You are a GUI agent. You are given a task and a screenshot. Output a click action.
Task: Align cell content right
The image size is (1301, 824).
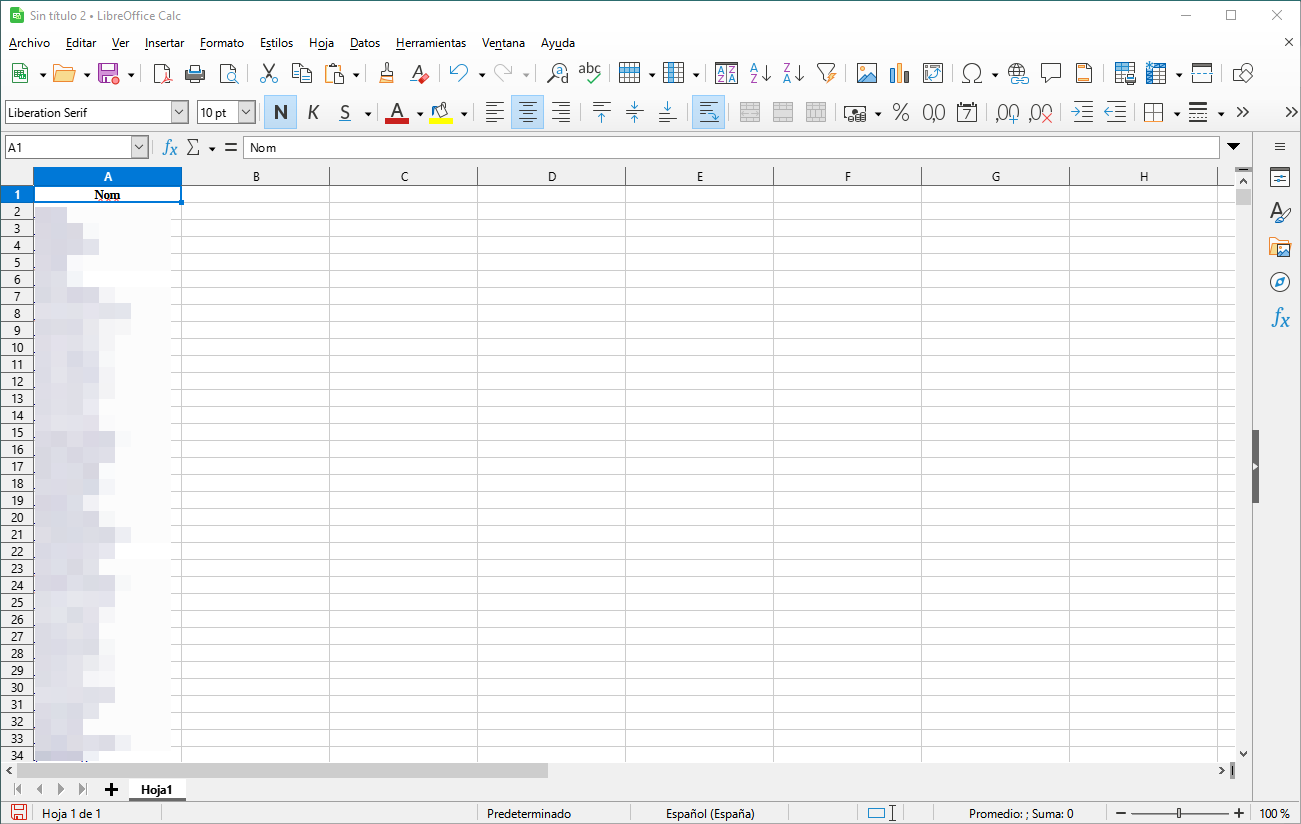tap(560, 112)
